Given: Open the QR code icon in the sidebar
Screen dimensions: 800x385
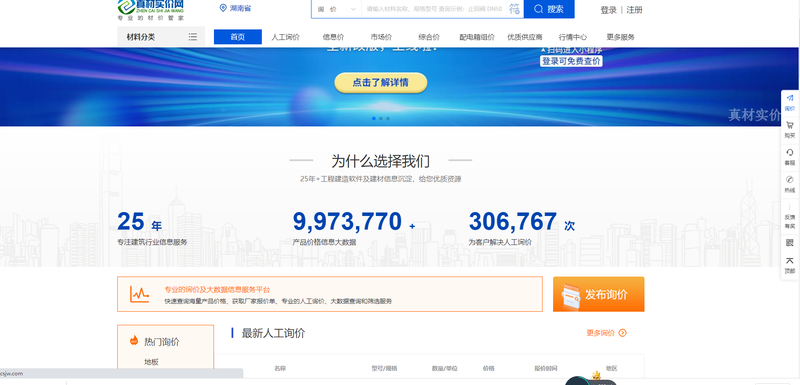Looking at the screenshot, I should (790, 243).
